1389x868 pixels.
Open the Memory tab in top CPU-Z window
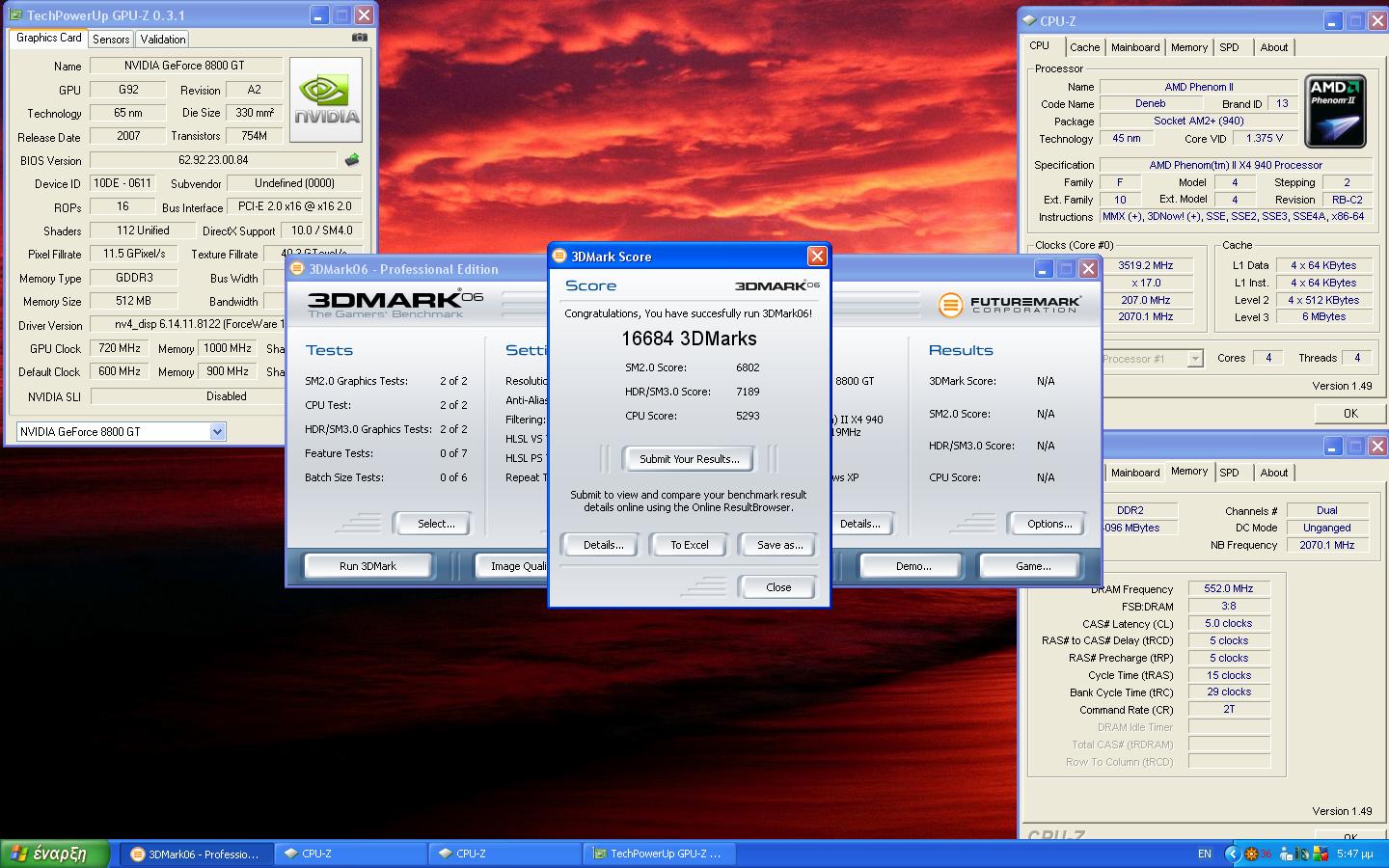(x=1188, y=47)
